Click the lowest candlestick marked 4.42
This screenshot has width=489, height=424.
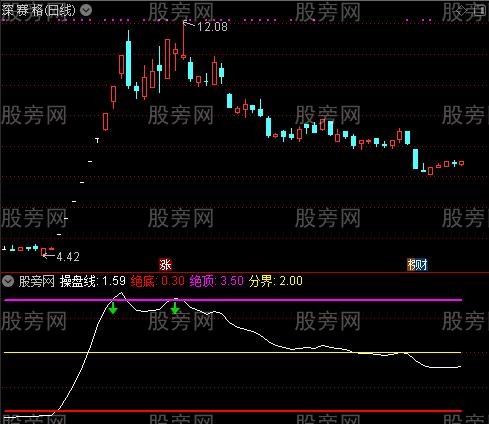click(43, 252)
